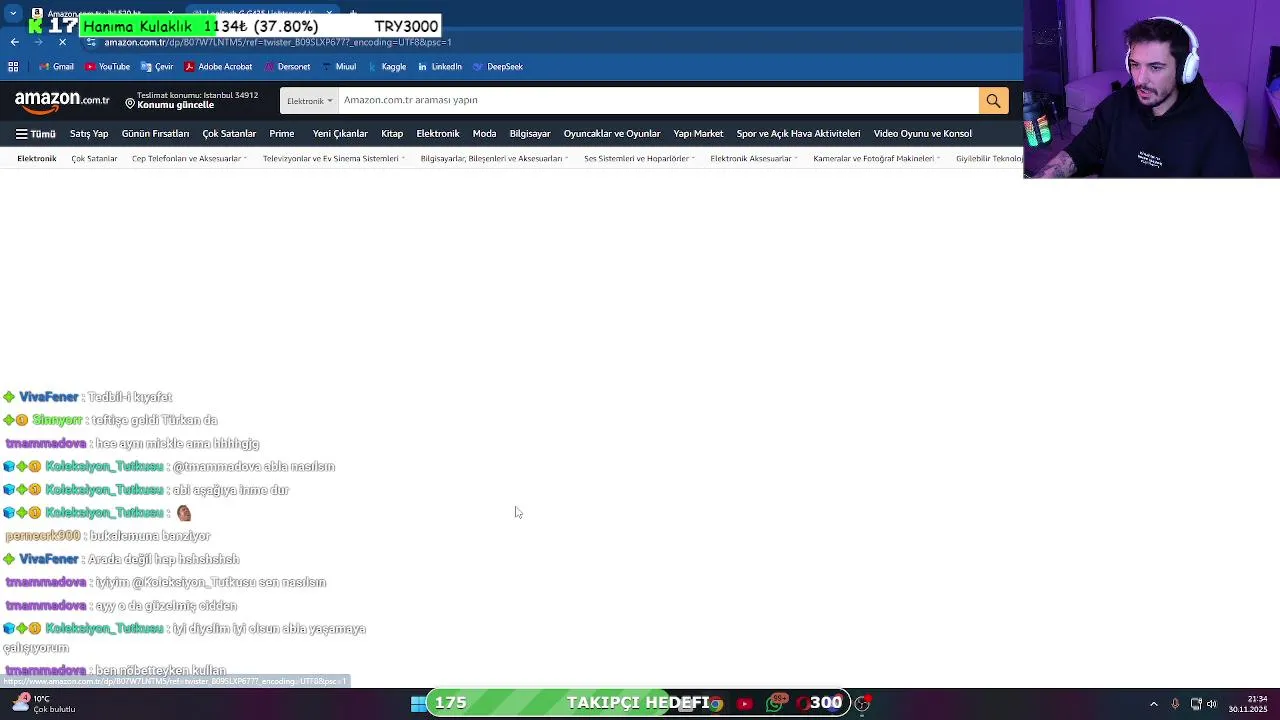Open Günün Fırsatları in navigation bar
This screenshot has height=720, width=1280.
click(155, 134)
